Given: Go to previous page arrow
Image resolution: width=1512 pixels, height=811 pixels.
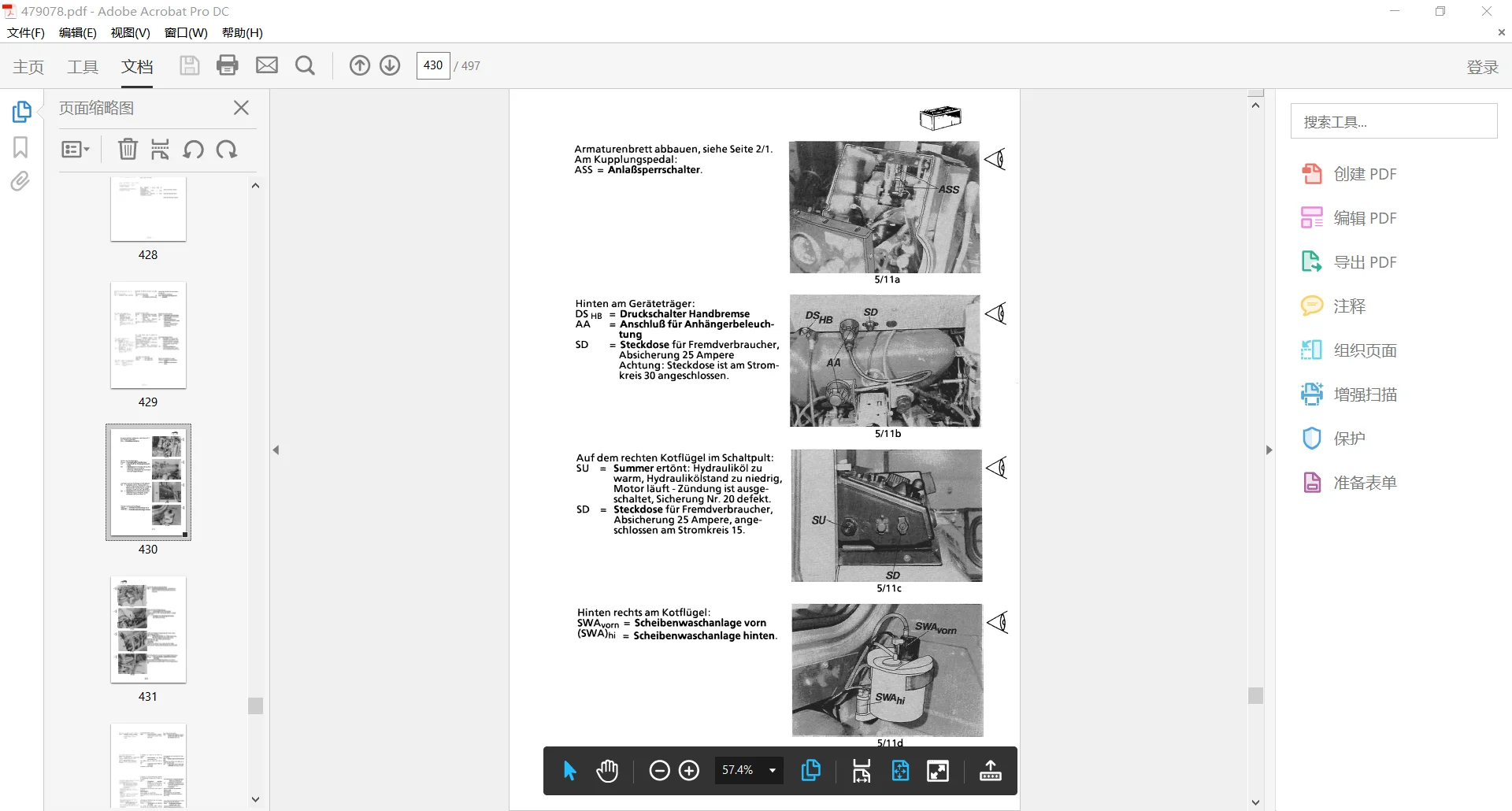Looking at the screenshot, I should [360, 65].
